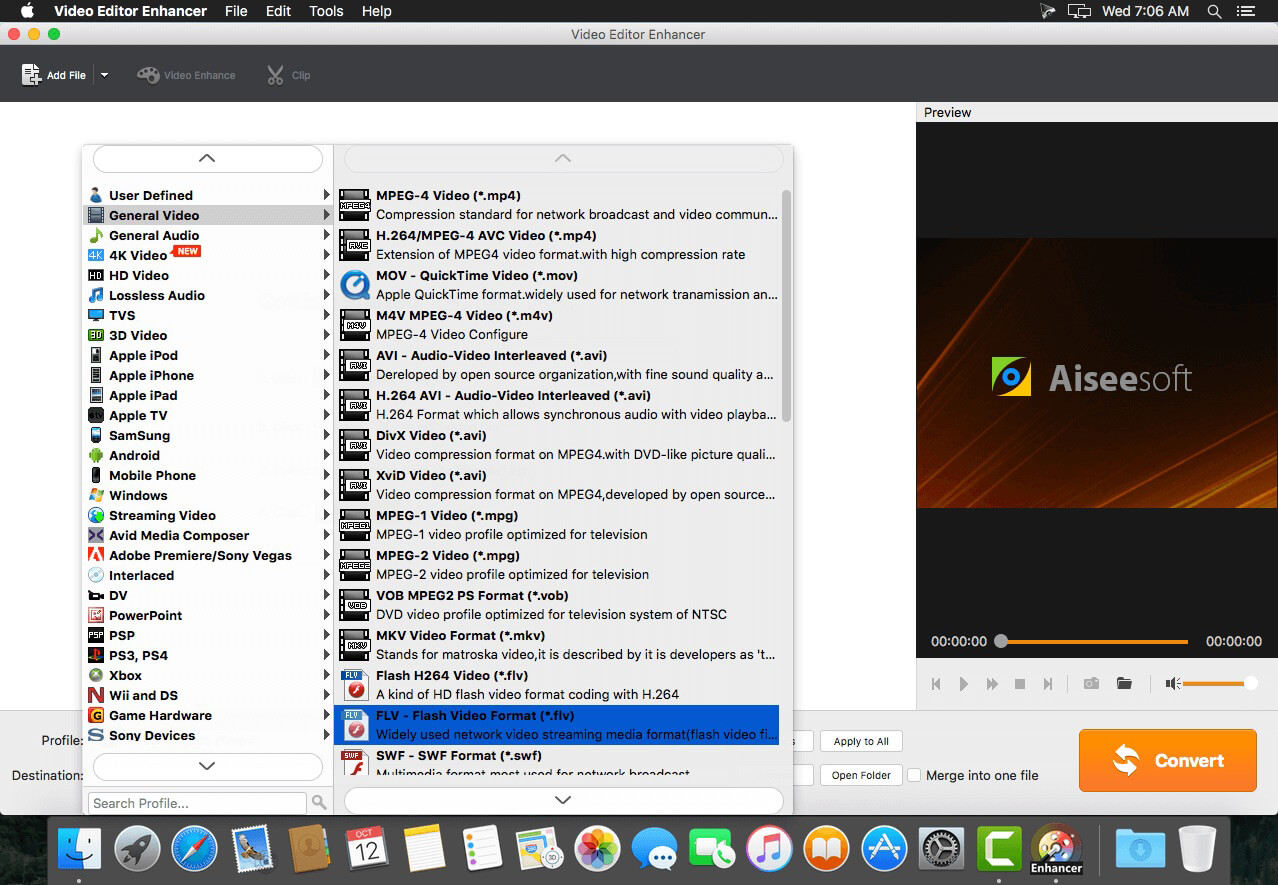
Task: Expand the Mobile Phone submenu arrow
Action: [326, 475]
